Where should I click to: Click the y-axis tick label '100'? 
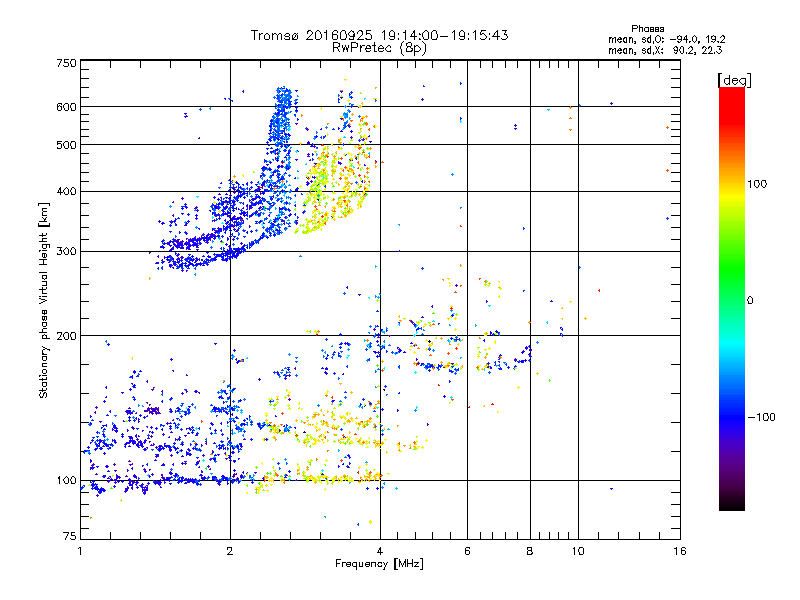pos(66,481)
